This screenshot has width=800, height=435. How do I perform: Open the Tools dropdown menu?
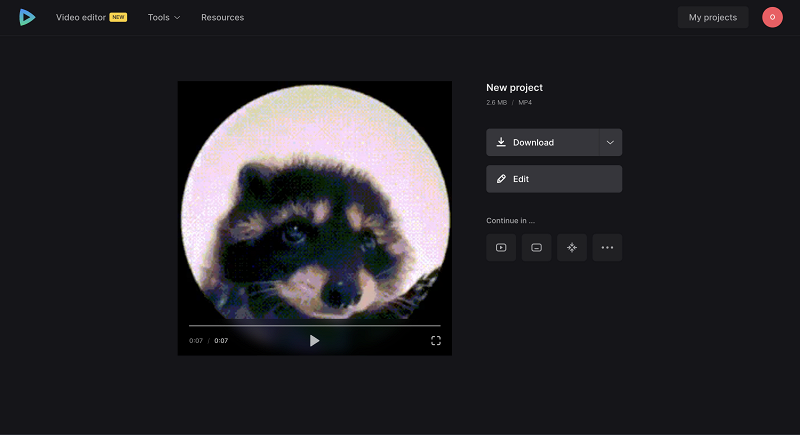point(164,17)
